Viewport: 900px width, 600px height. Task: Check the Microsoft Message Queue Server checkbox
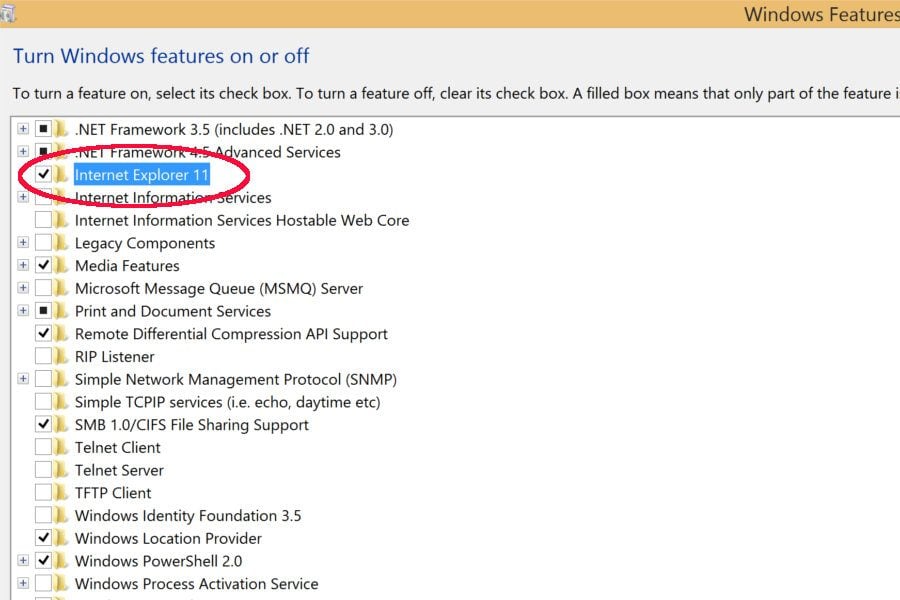coord(44,288)
